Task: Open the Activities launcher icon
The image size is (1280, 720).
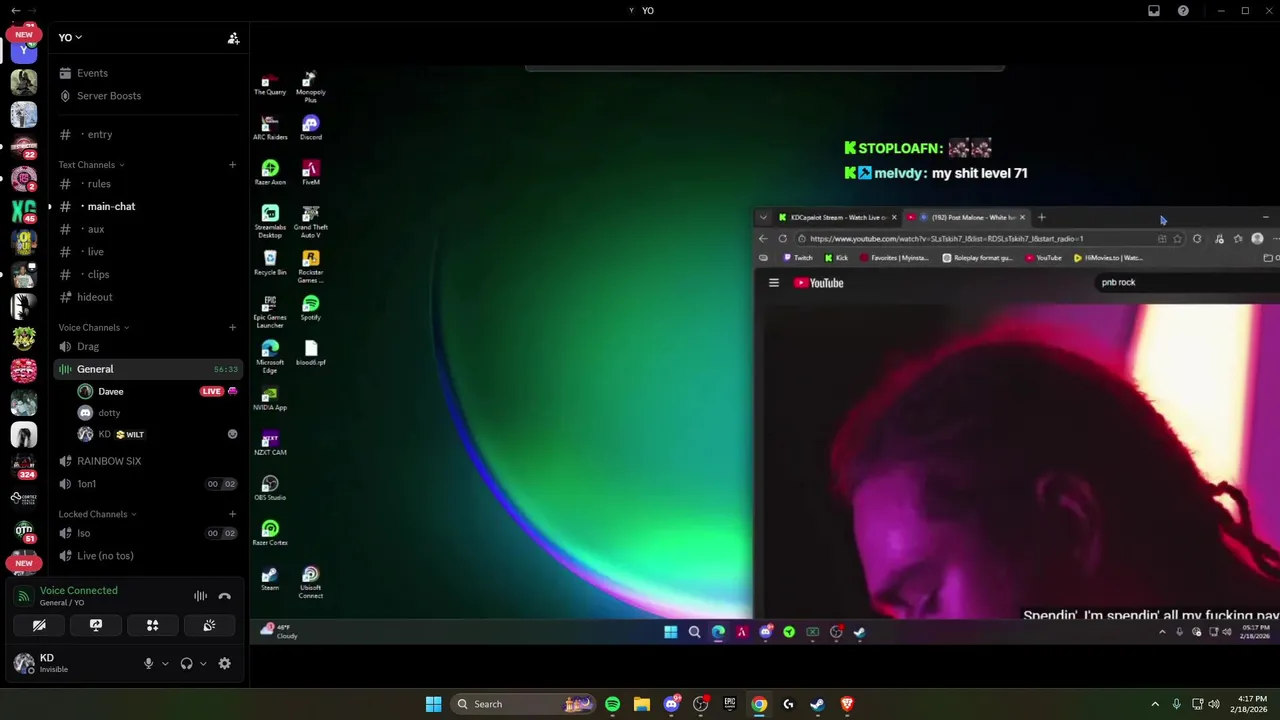Action: coord(152,625)
